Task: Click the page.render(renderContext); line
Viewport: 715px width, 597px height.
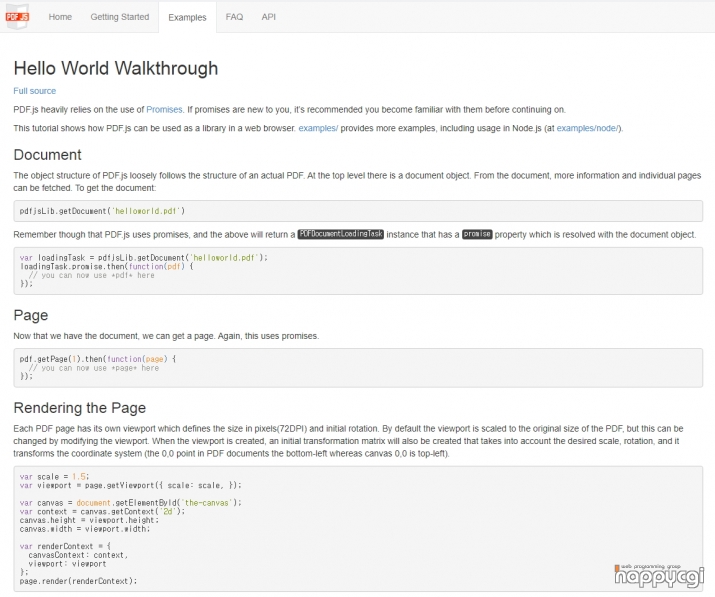Action: (x=78, y=581)
